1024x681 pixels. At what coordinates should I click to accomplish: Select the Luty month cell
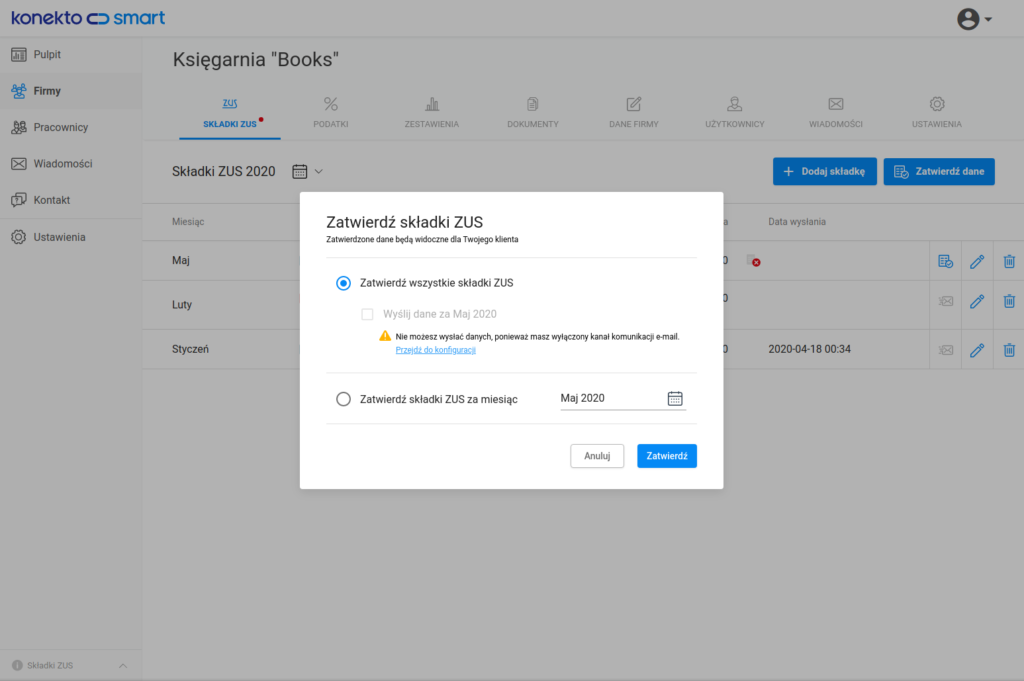click(x=182, y=305)
